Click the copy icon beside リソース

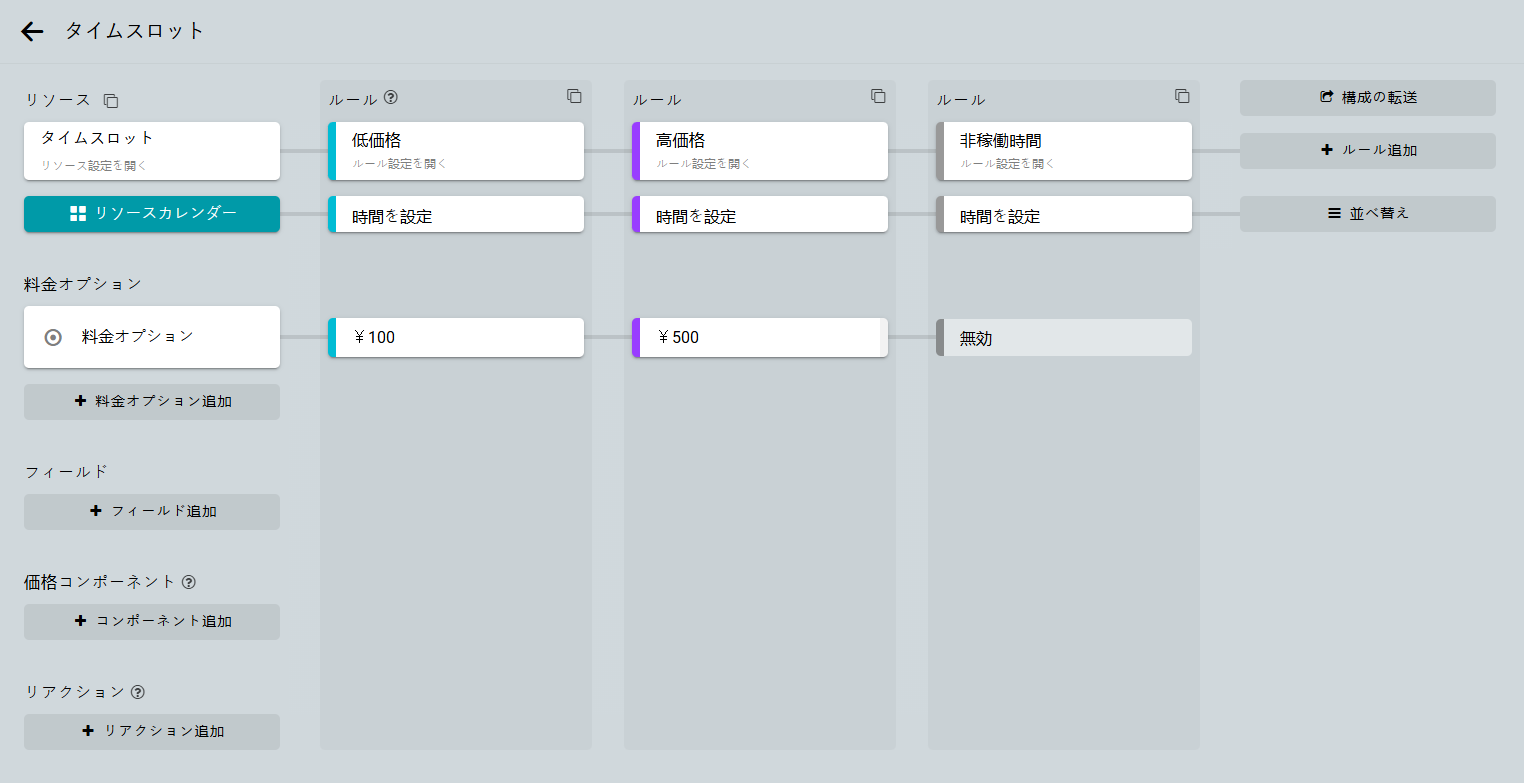(111, 101)
